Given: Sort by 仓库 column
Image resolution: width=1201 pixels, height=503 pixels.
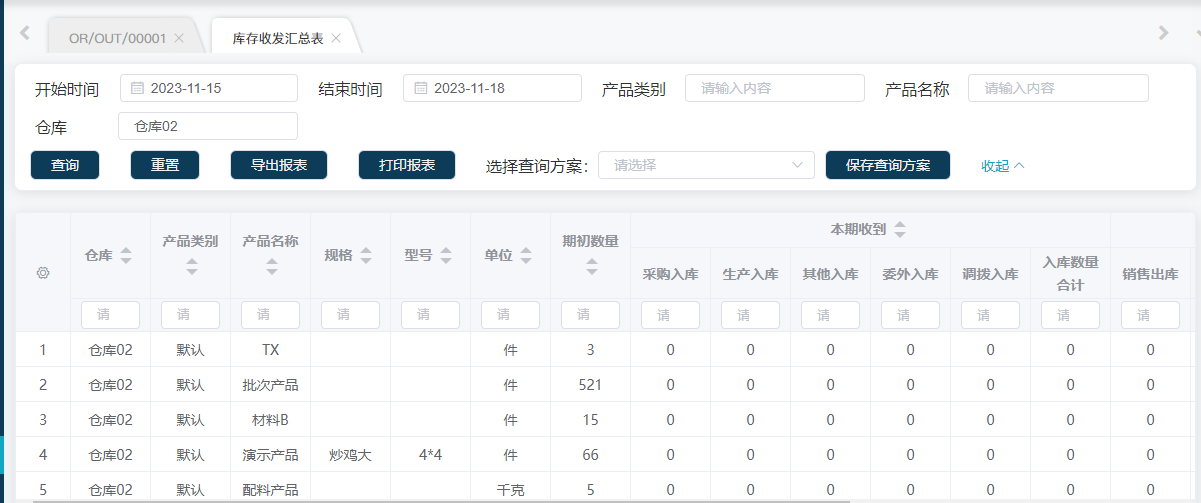Looking at the screenshot, I should [126, 256].
